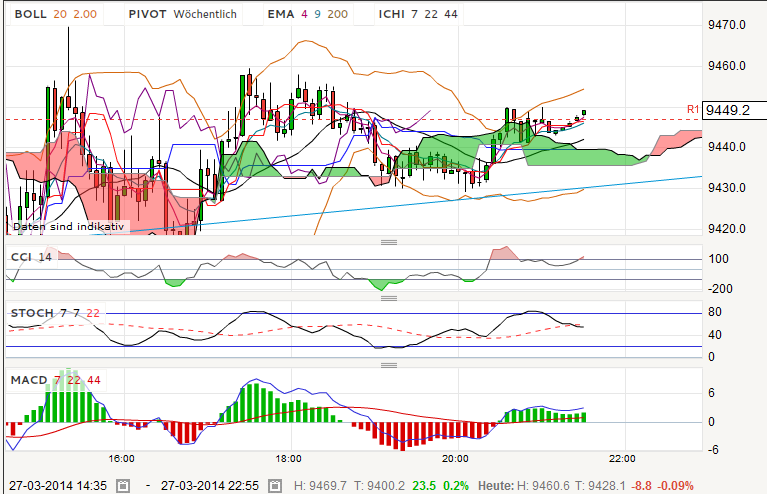Grab the divider handle above MACD panel
The image size is (767, 494).
(389, 365)
